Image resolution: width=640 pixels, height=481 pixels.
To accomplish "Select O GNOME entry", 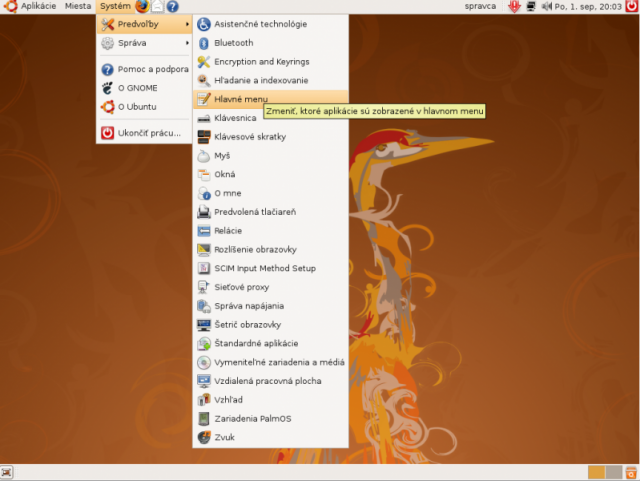I will click(x=144, y=88).
